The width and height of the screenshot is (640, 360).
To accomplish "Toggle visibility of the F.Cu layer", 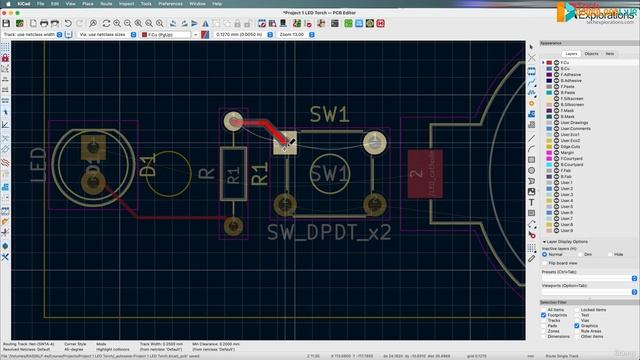I will (x=556, y=63).
